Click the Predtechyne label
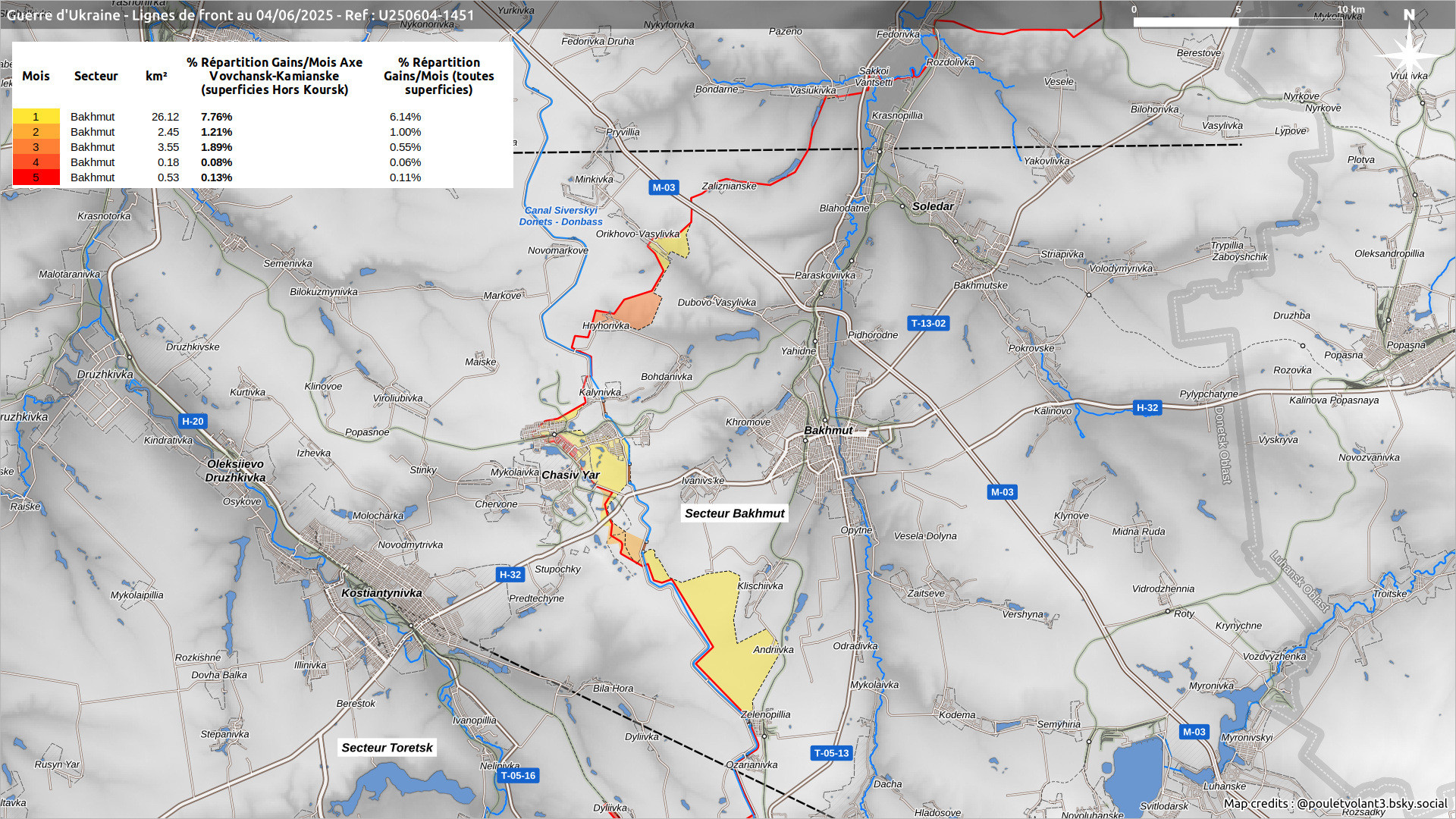Viewport: 1456px width, 819px height. (536, 598)
